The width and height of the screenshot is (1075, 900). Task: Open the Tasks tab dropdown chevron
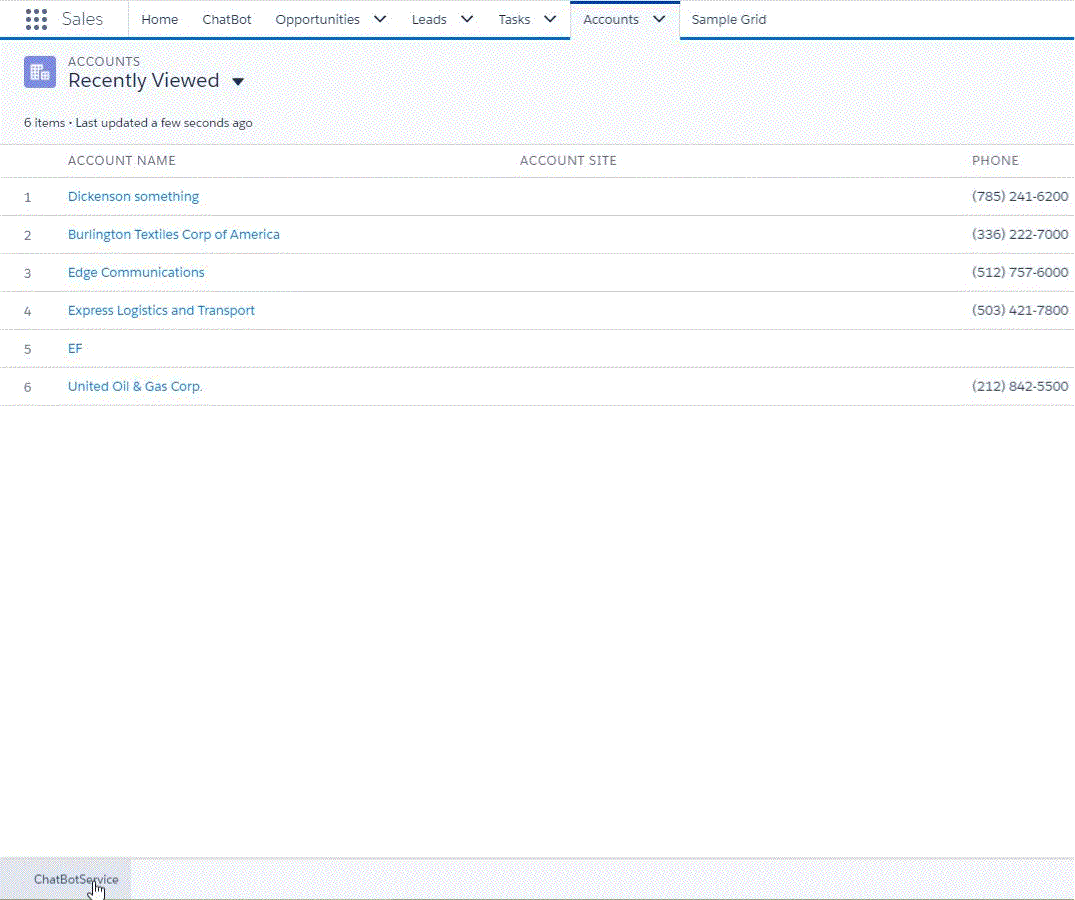[x=550, y=19]
